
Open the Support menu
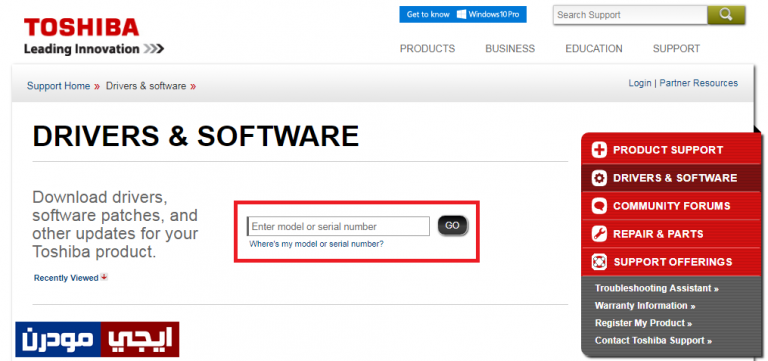tap(676, 48)
